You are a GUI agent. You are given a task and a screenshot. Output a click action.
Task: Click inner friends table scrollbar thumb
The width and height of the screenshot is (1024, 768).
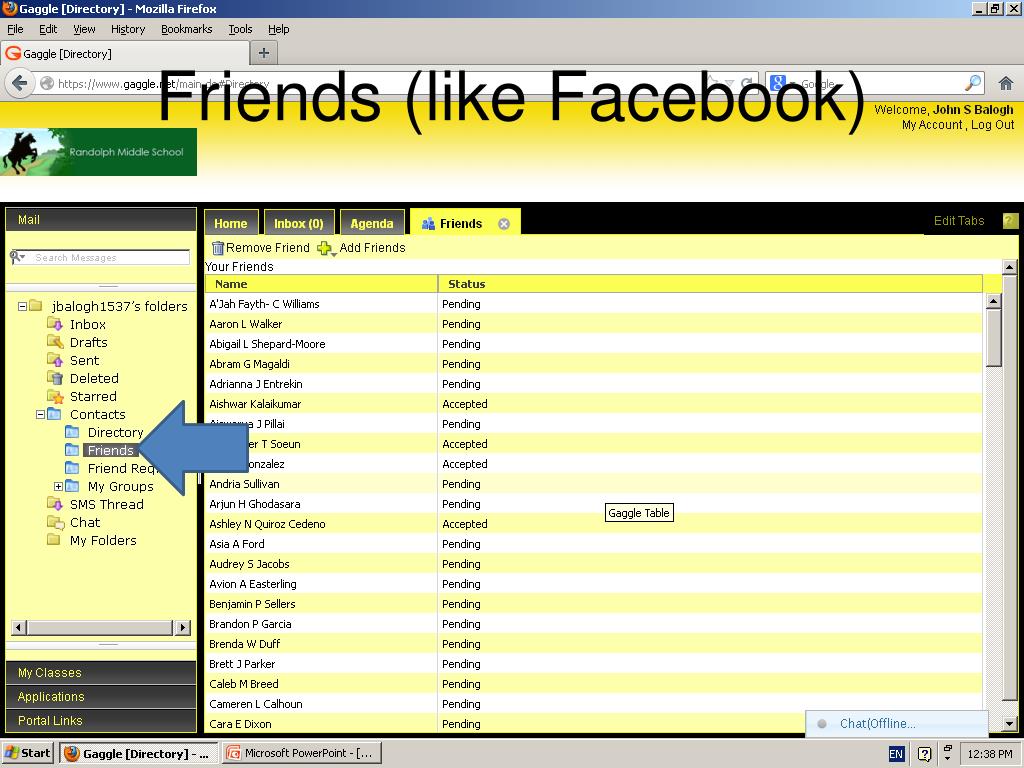tap(993, 337)
